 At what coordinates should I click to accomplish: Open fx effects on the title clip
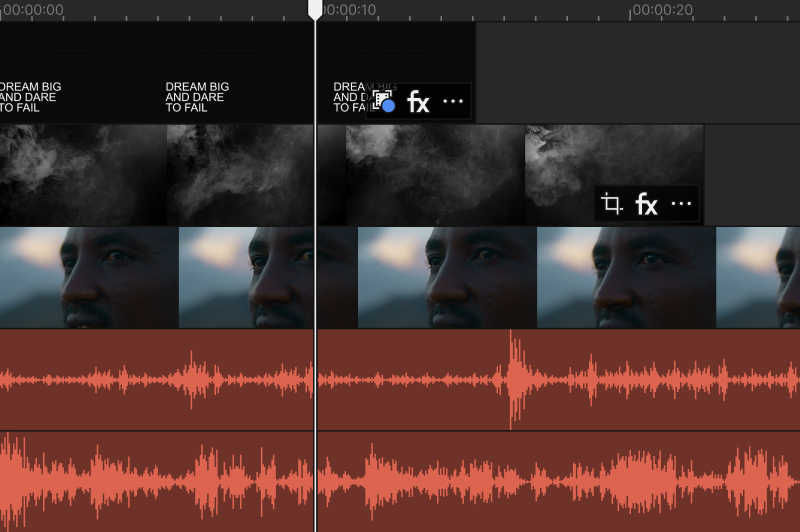coord(418,102)
